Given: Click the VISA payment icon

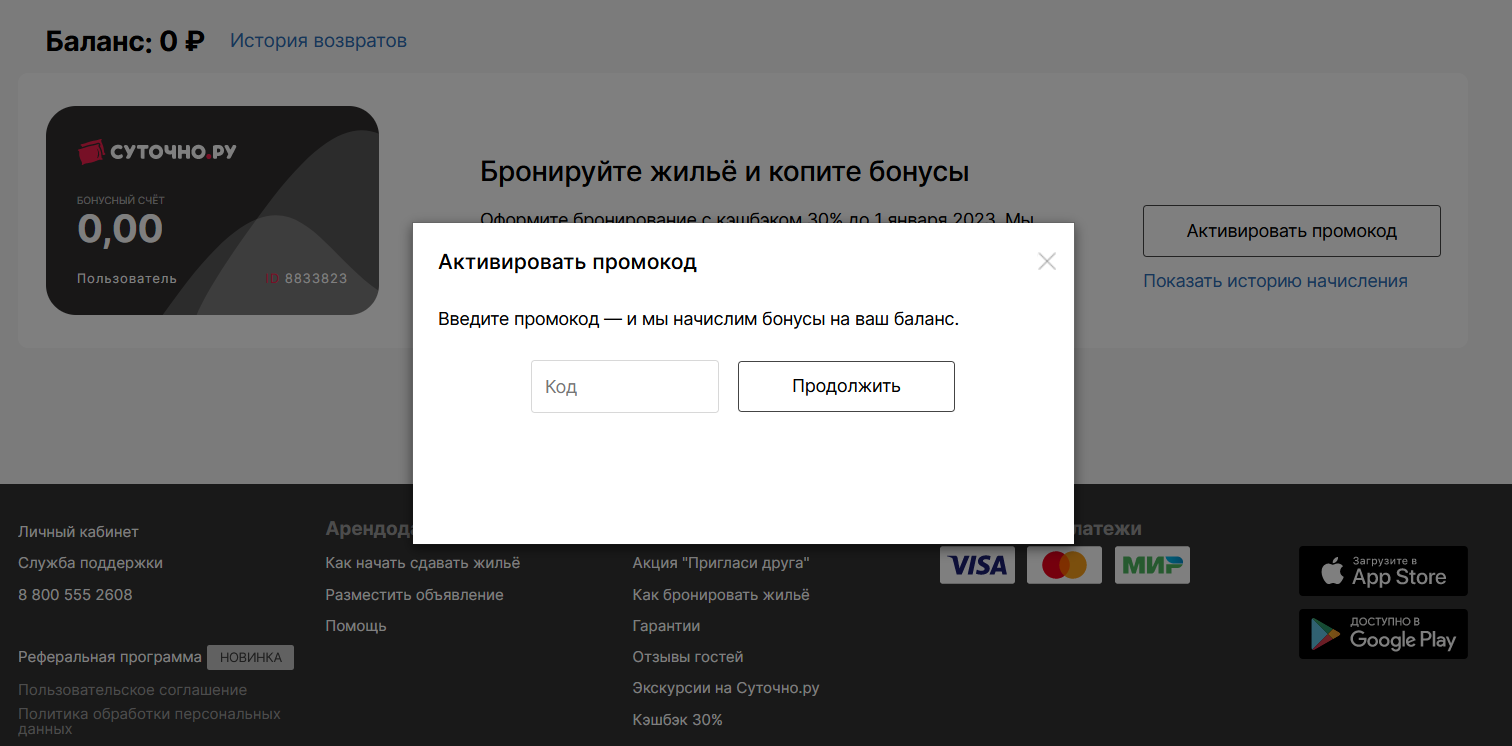Looking at the screenshot, I should coord(977,565).
